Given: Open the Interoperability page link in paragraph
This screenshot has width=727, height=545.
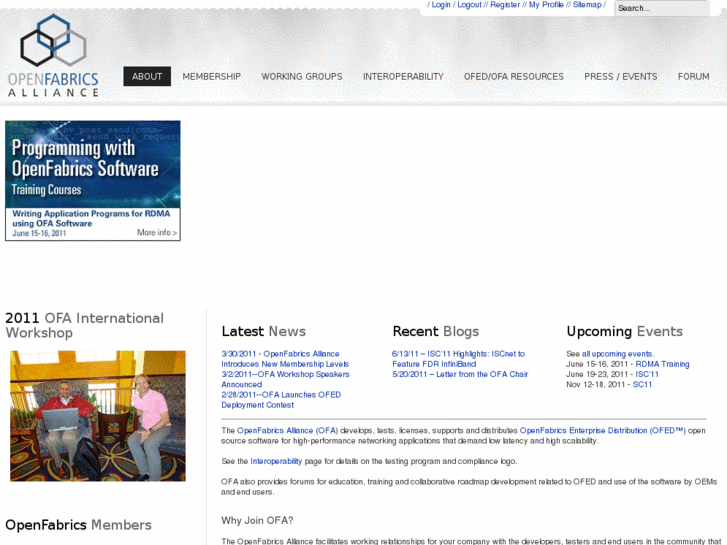Looking at the screenshot, I should click(x=276, y=461).
